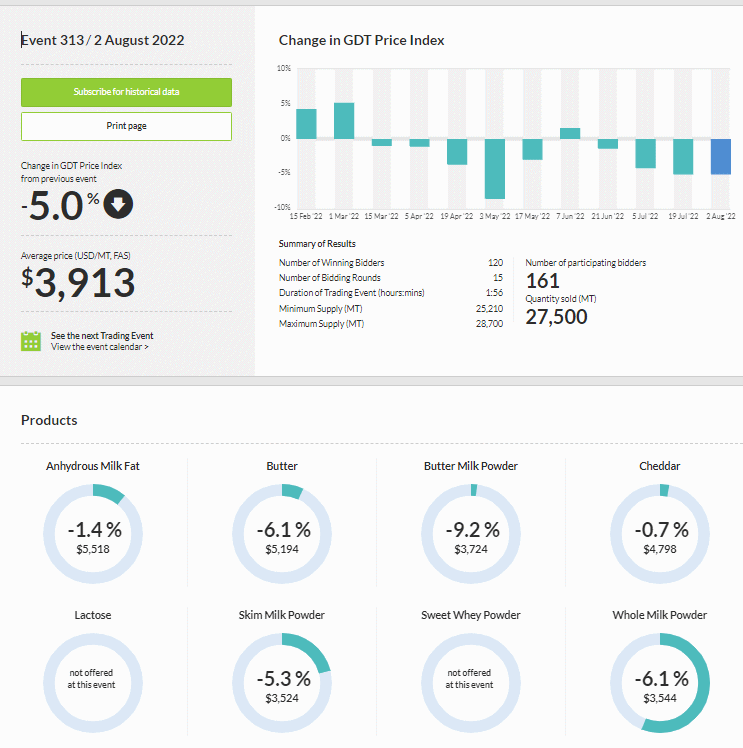Click Number of Winning Bidders value 120
This screenshot has height=748, width=743.
pos(495,262)
